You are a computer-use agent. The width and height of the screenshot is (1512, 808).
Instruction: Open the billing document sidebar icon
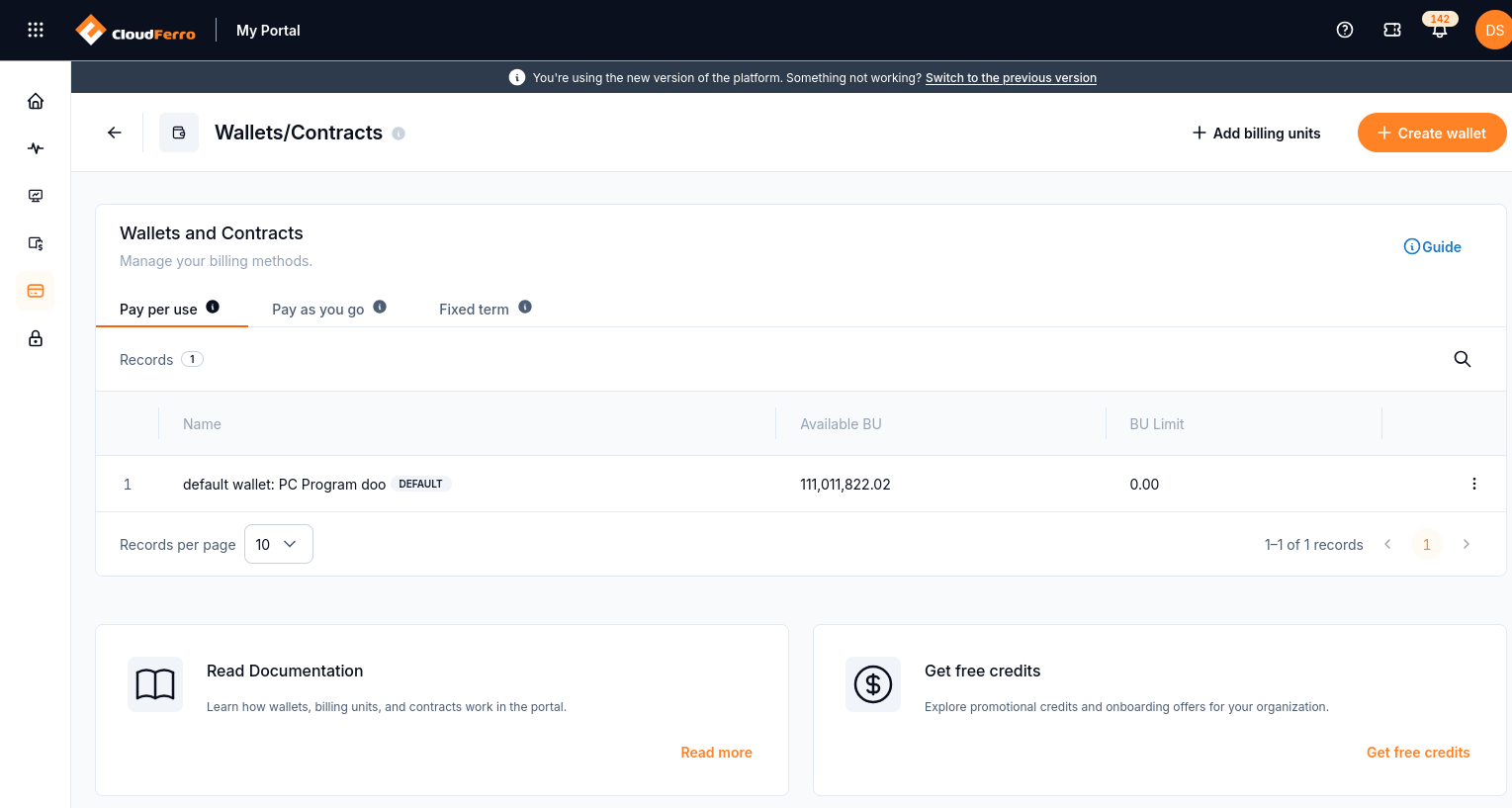[x=36, y=243]
